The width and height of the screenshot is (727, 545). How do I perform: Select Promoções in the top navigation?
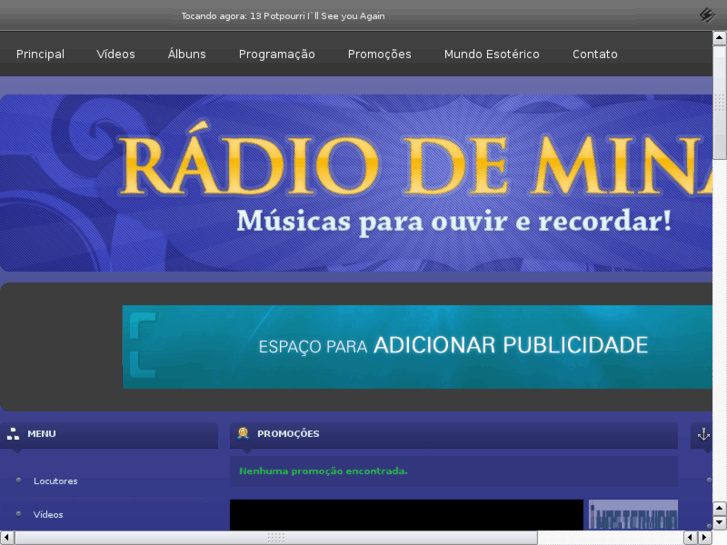pos(379,55)
